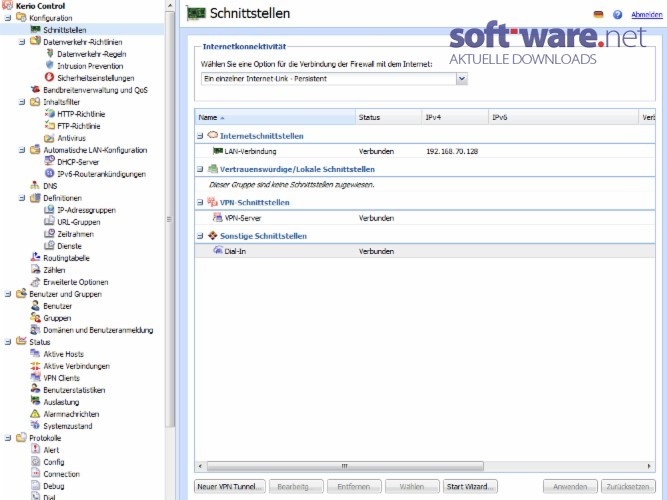This screenshot has width=667, height=500.
Task: Click the IPv6 column header
Action: pyautogui.click(x=564, y=117)
